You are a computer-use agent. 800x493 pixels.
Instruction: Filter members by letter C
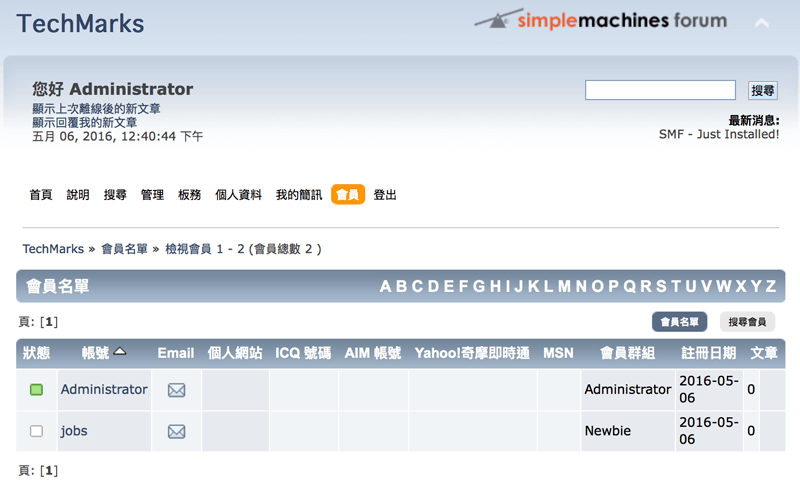click(x=418, y=286)
